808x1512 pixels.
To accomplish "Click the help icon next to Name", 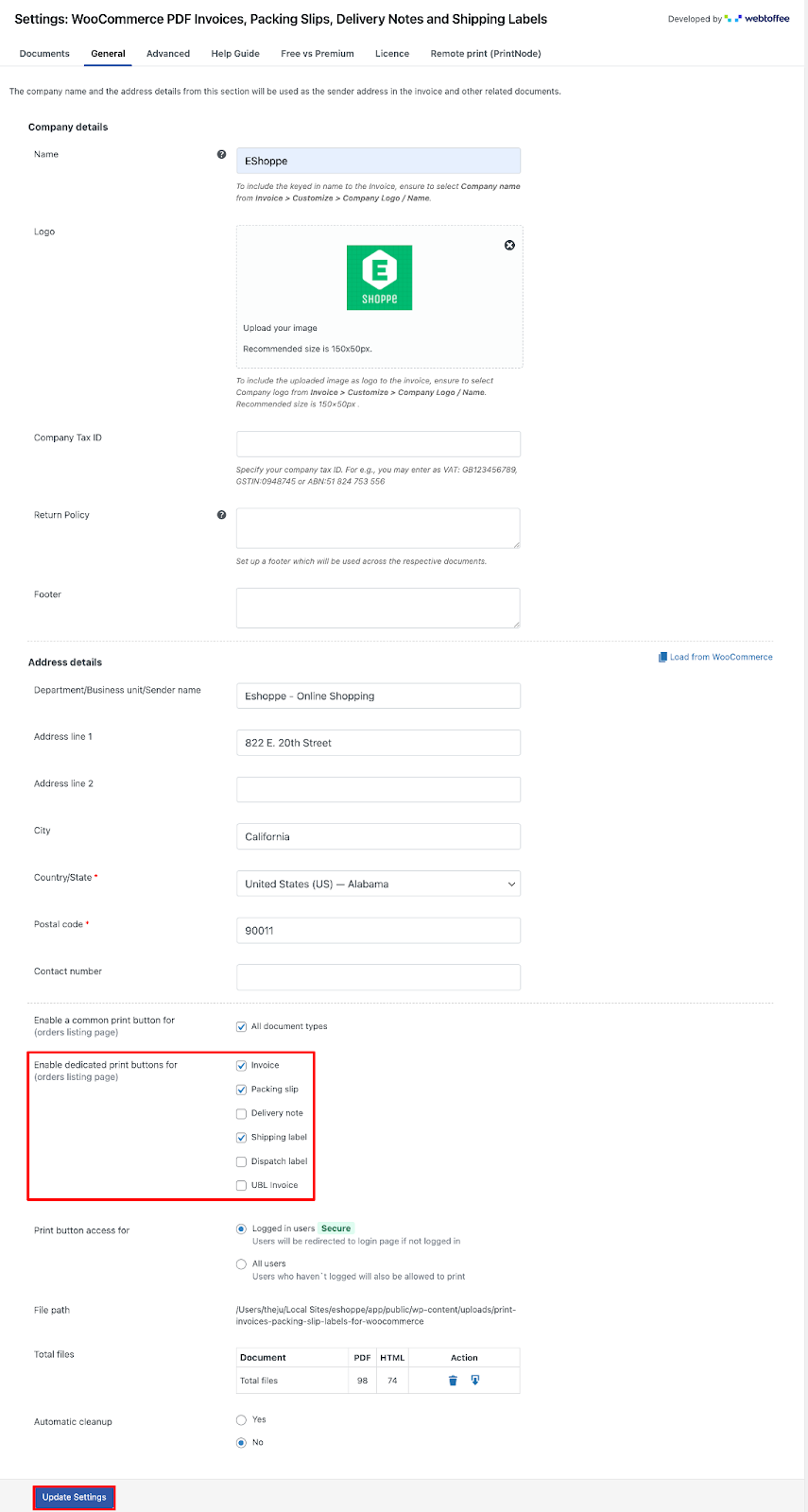I will pos(221,154).
